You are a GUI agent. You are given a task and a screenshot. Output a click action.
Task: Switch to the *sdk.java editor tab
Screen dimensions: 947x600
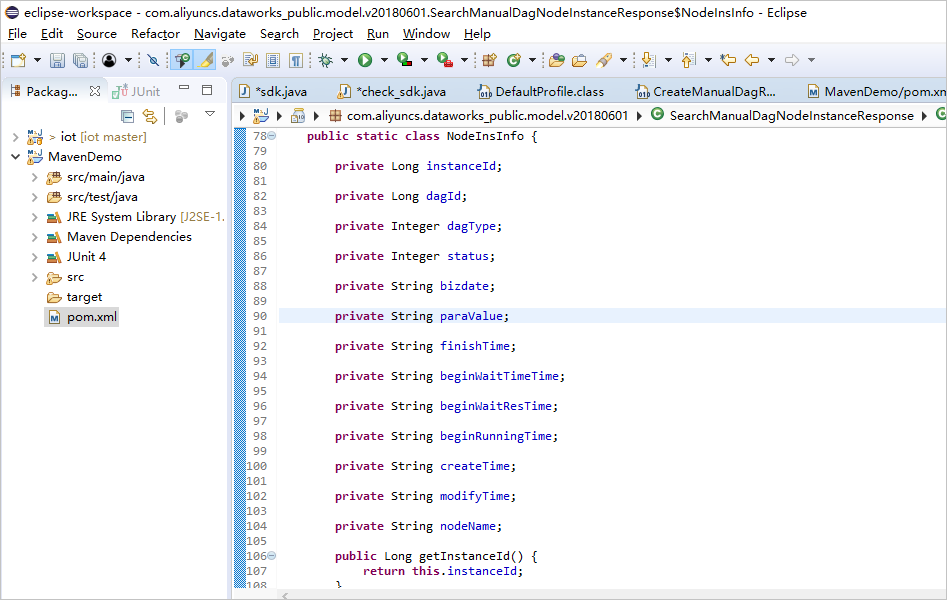click(273, 91)
